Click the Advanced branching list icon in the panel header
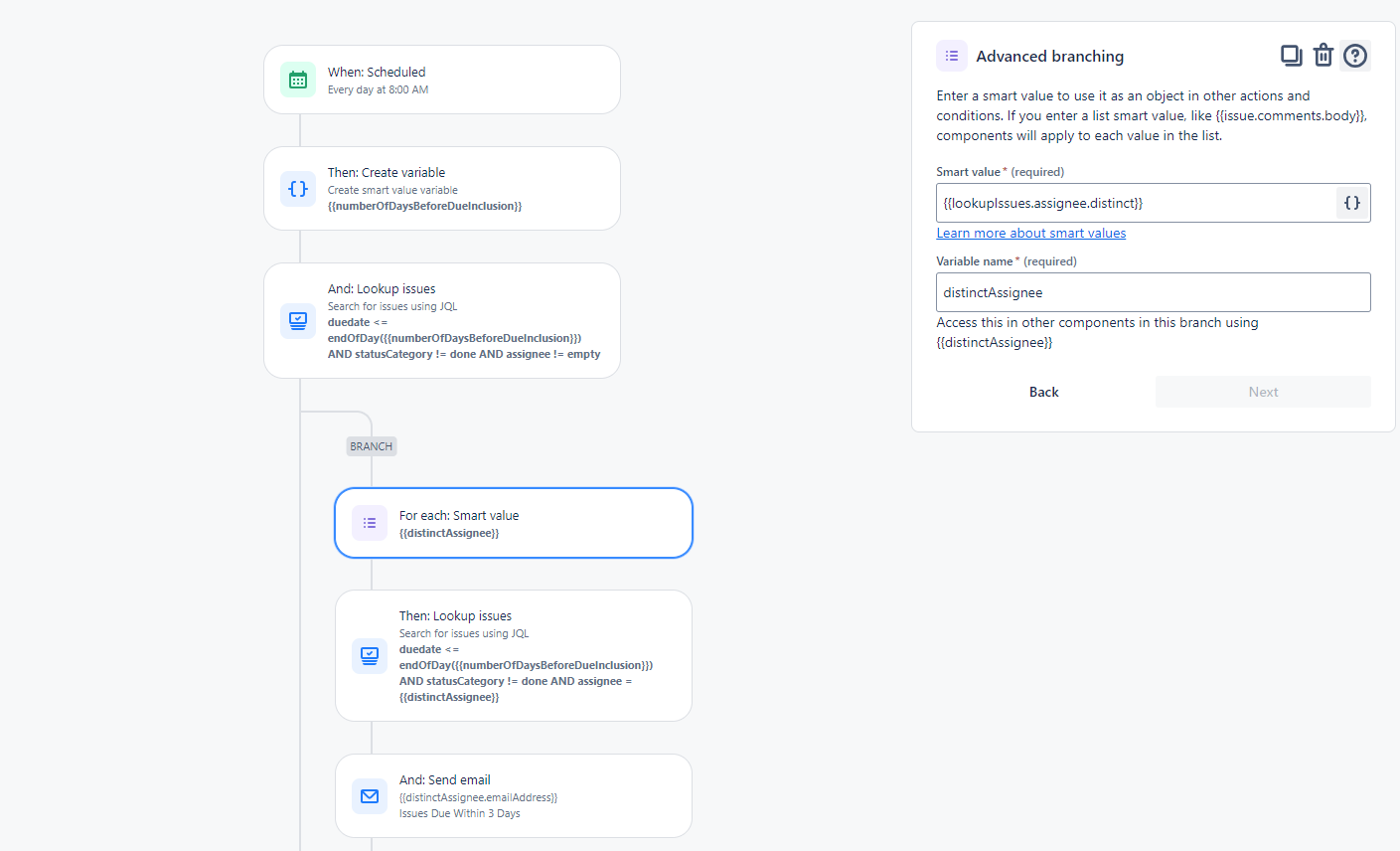 coord(952,56)
